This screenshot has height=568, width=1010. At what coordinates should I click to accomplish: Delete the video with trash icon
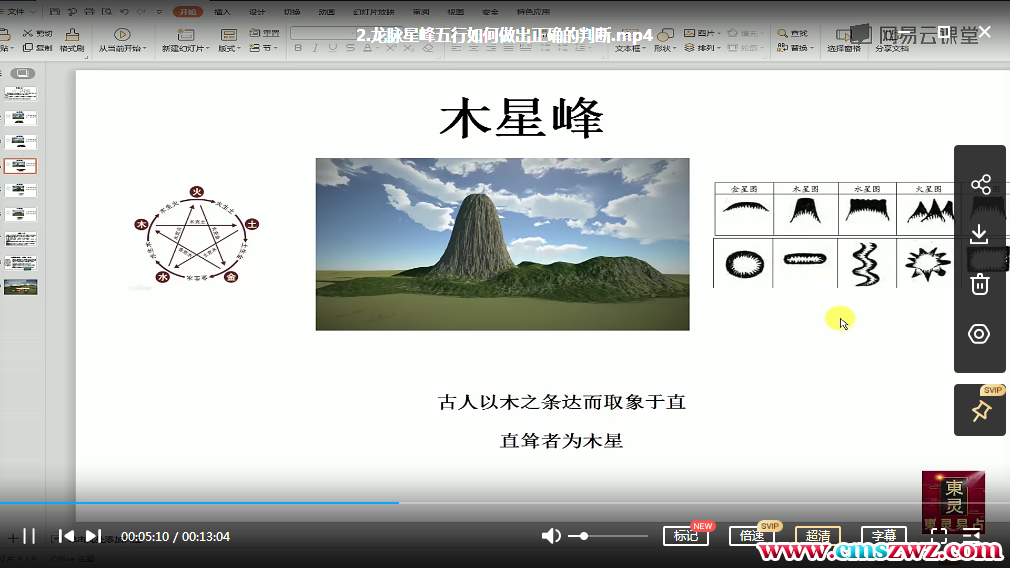980,284
